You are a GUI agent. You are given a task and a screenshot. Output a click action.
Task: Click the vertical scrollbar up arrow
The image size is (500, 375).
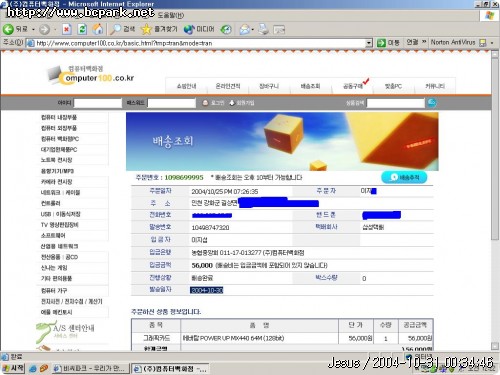(495, 54)
